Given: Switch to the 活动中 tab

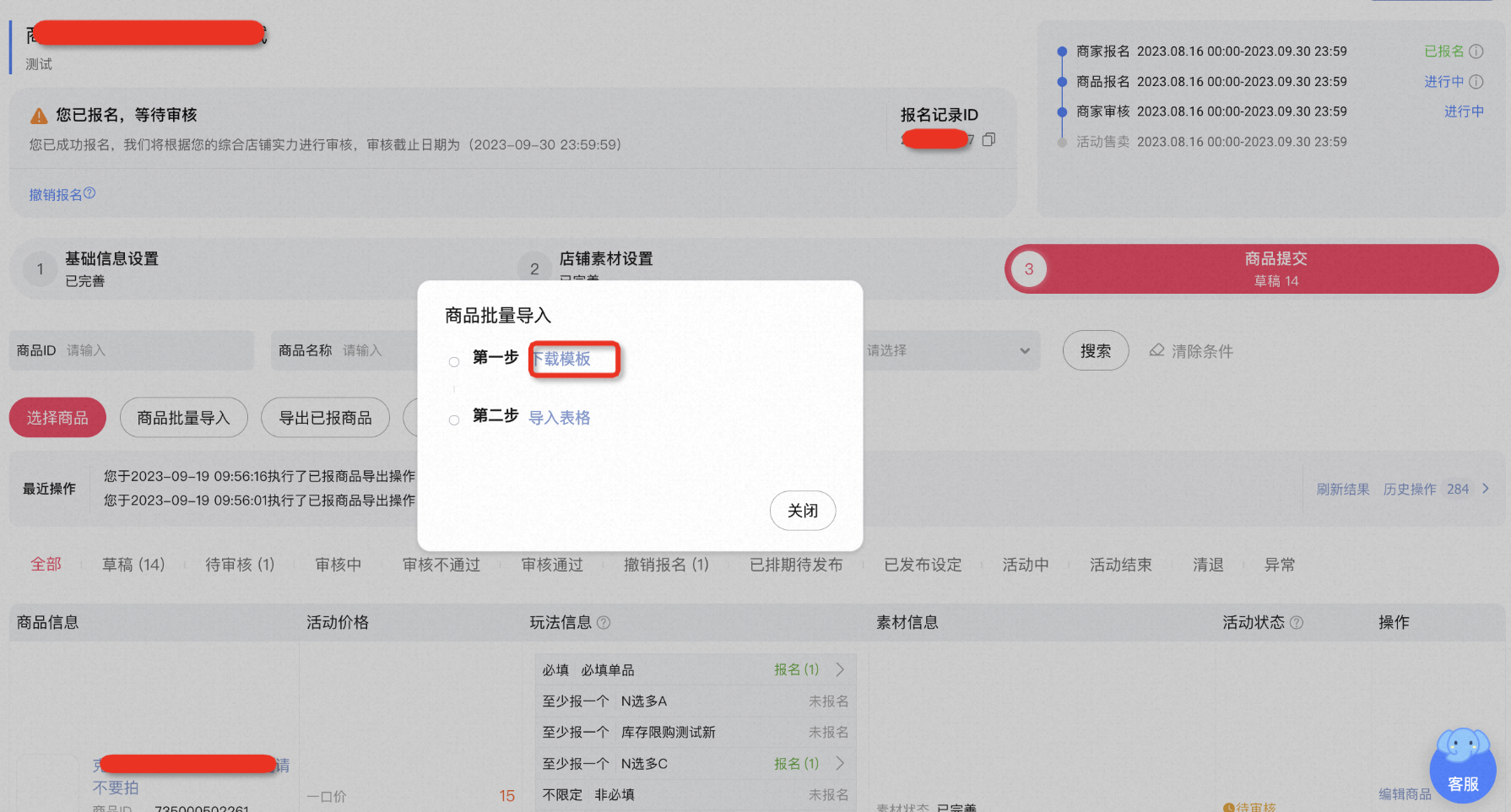Looking at the screenshot, I should 1026,565.
